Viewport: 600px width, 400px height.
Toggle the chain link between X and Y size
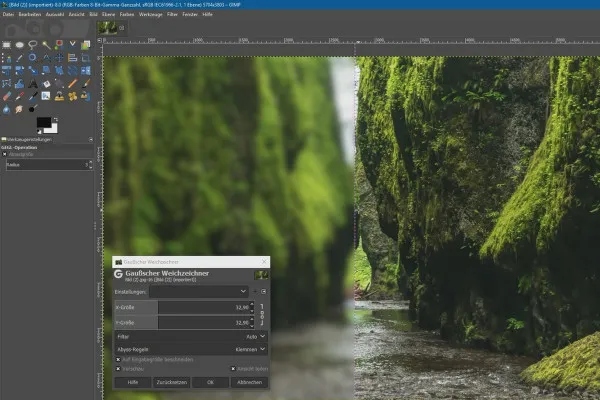pos(263,315)
